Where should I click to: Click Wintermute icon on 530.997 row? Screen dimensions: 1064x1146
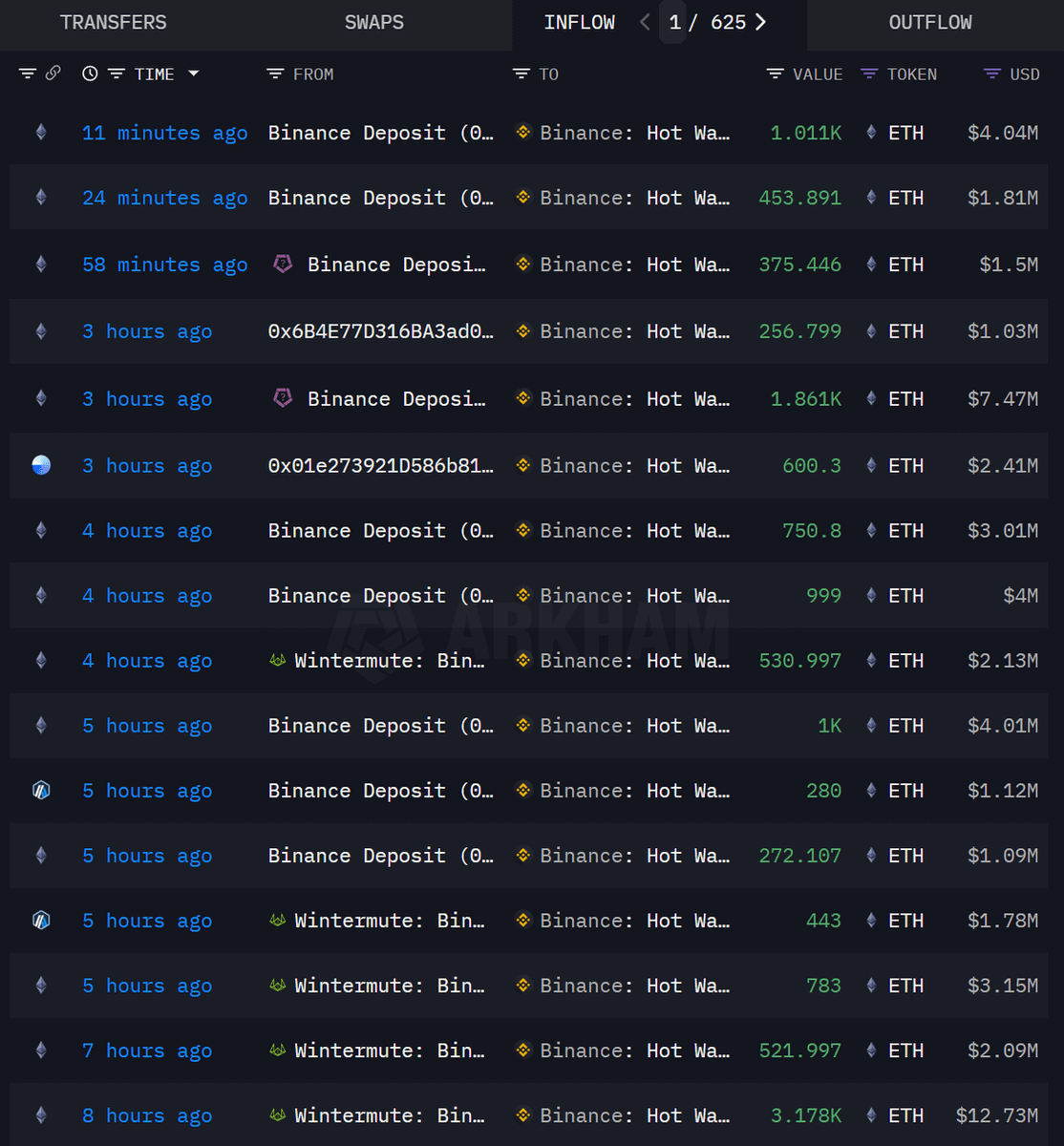(x=277, y=660)
